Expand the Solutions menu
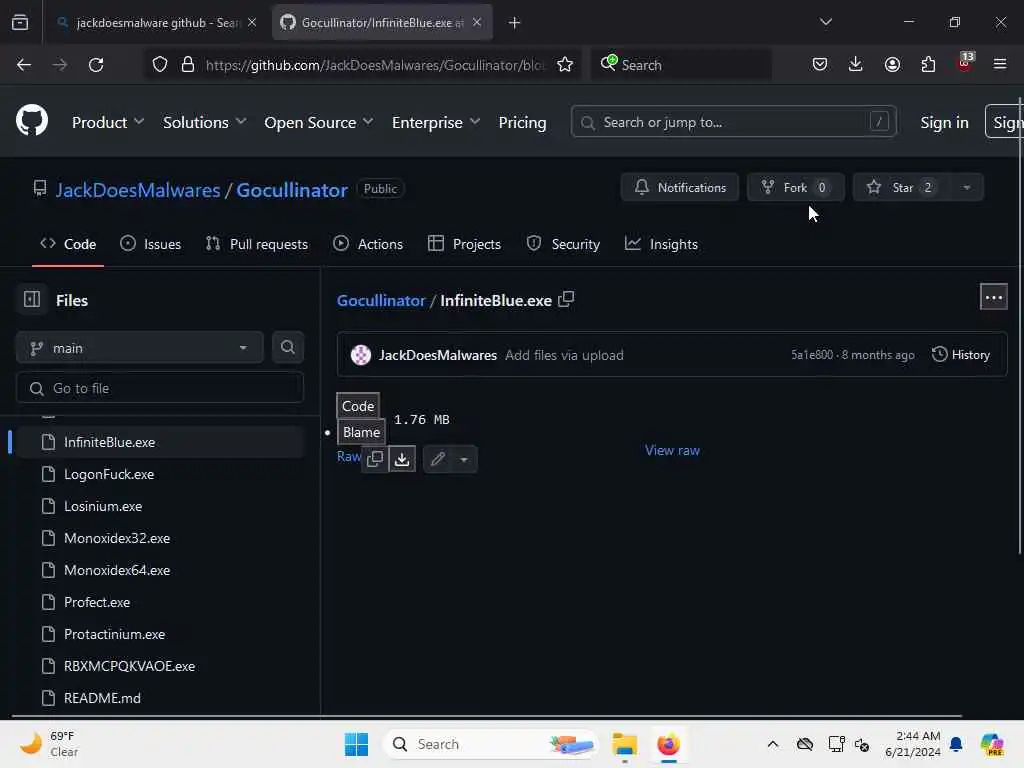This screenshot has height=768, width=1024. click(204, 122)
